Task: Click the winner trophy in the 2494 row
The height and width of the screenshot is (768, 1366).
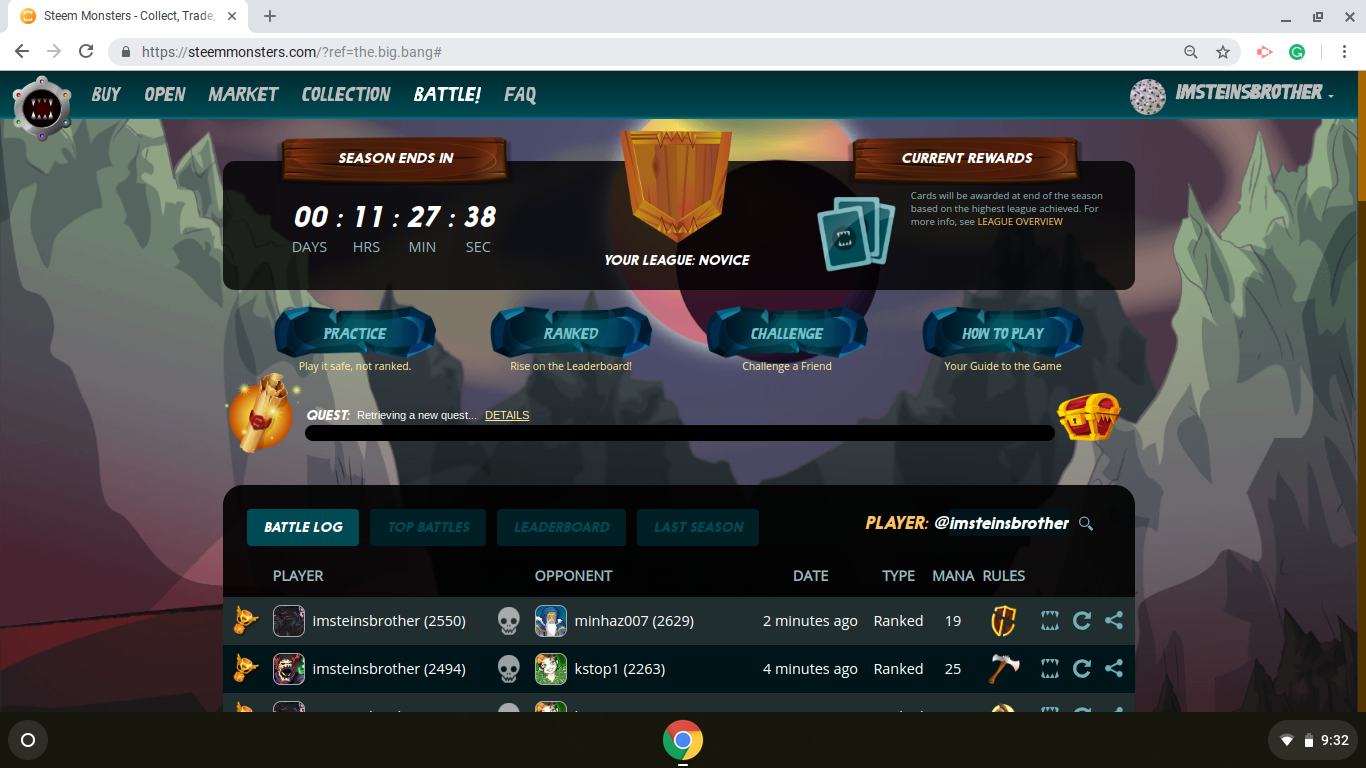Action: pyautogui.click(x=246, y=669)
